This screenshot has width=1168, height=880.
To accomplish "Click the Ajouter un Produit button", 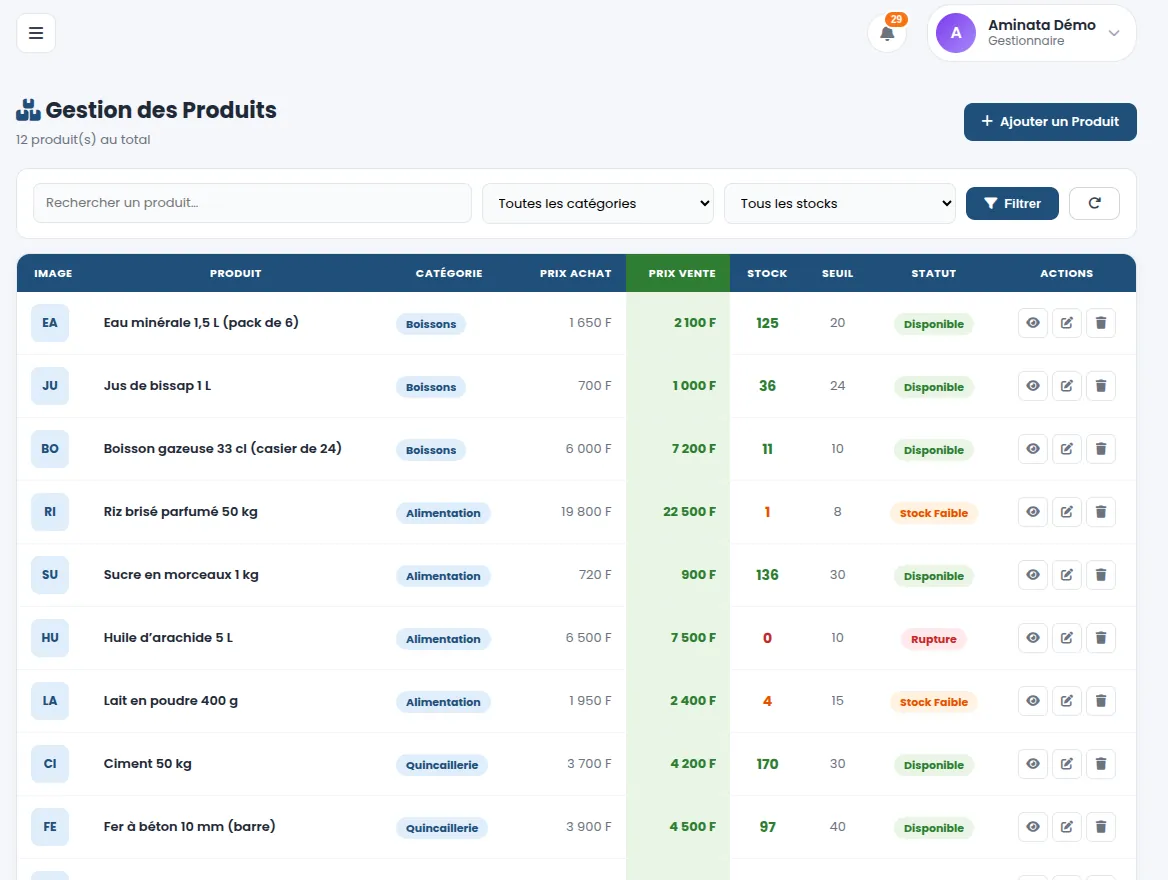I will tap(1050, 121).
